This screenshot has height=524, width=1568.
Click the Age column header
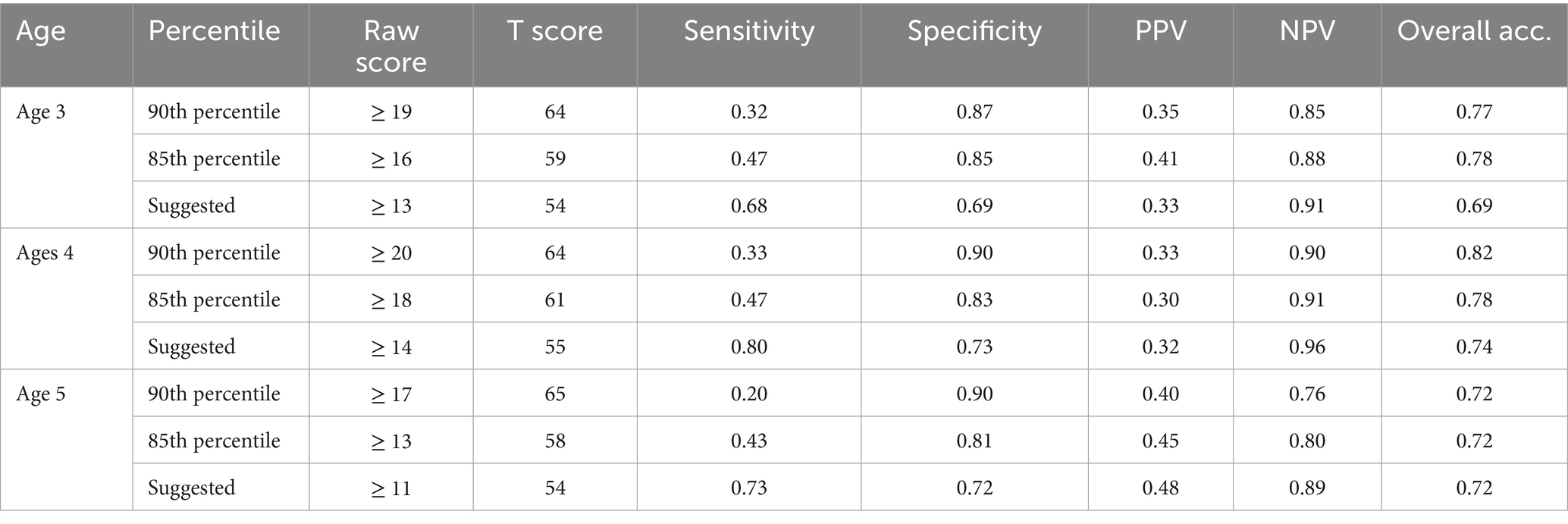[x=41, y=31]
